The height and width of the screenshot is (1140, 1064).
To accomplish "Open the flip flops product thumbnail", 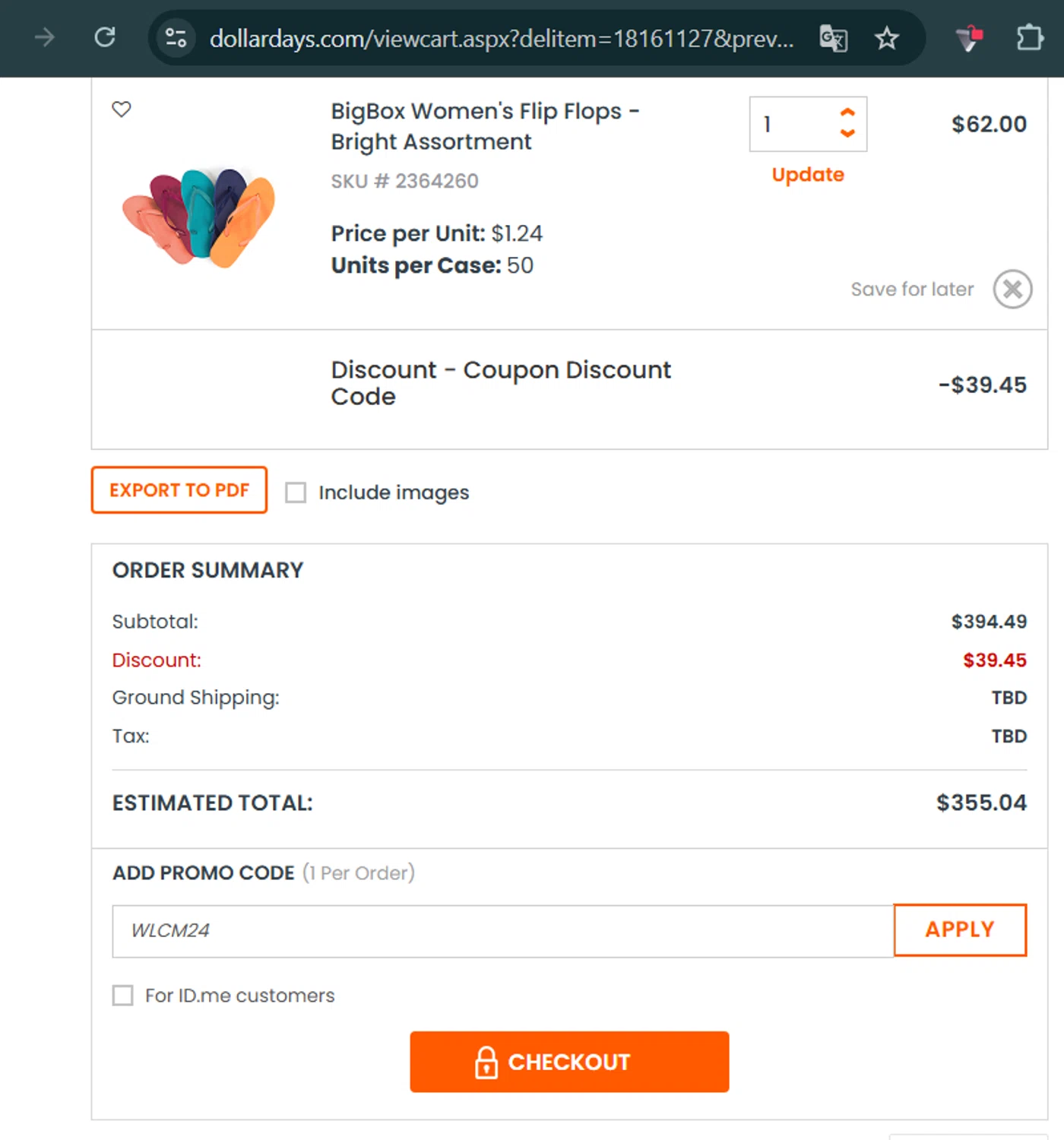I will click(199, 217).
